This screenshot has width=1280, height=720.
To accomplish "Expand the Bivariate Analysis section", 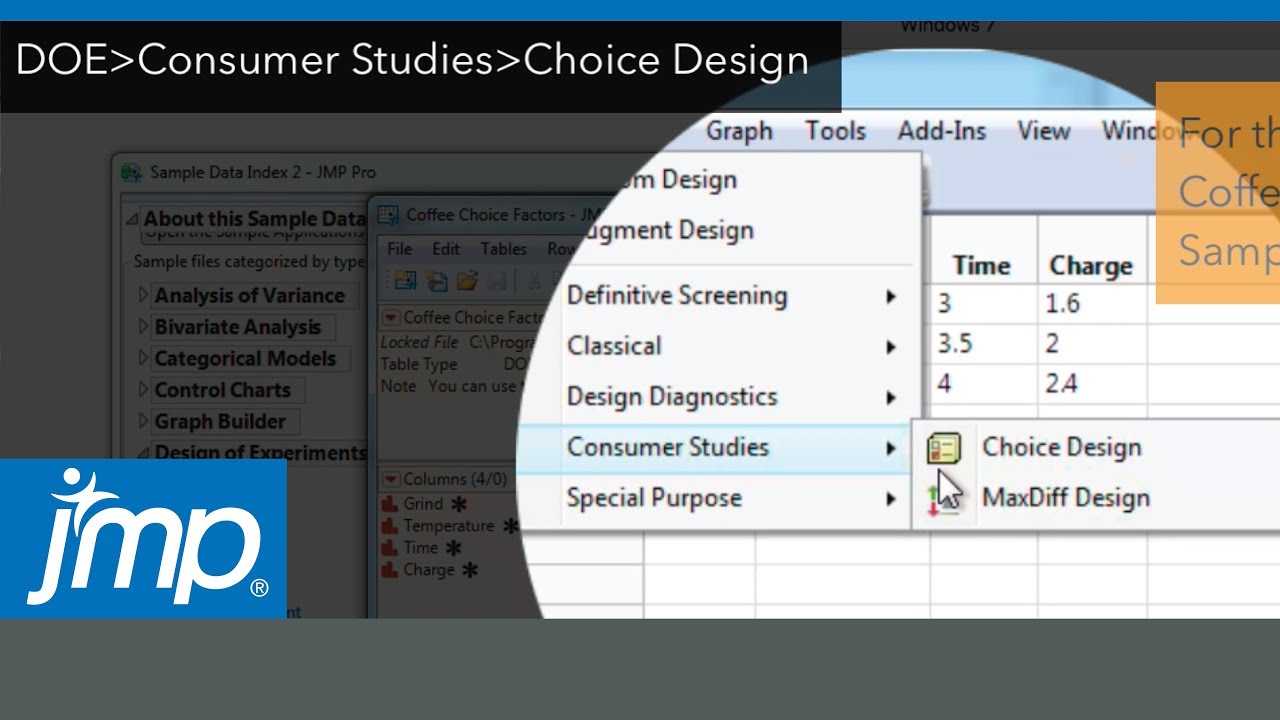I will (x=143, y=327).
